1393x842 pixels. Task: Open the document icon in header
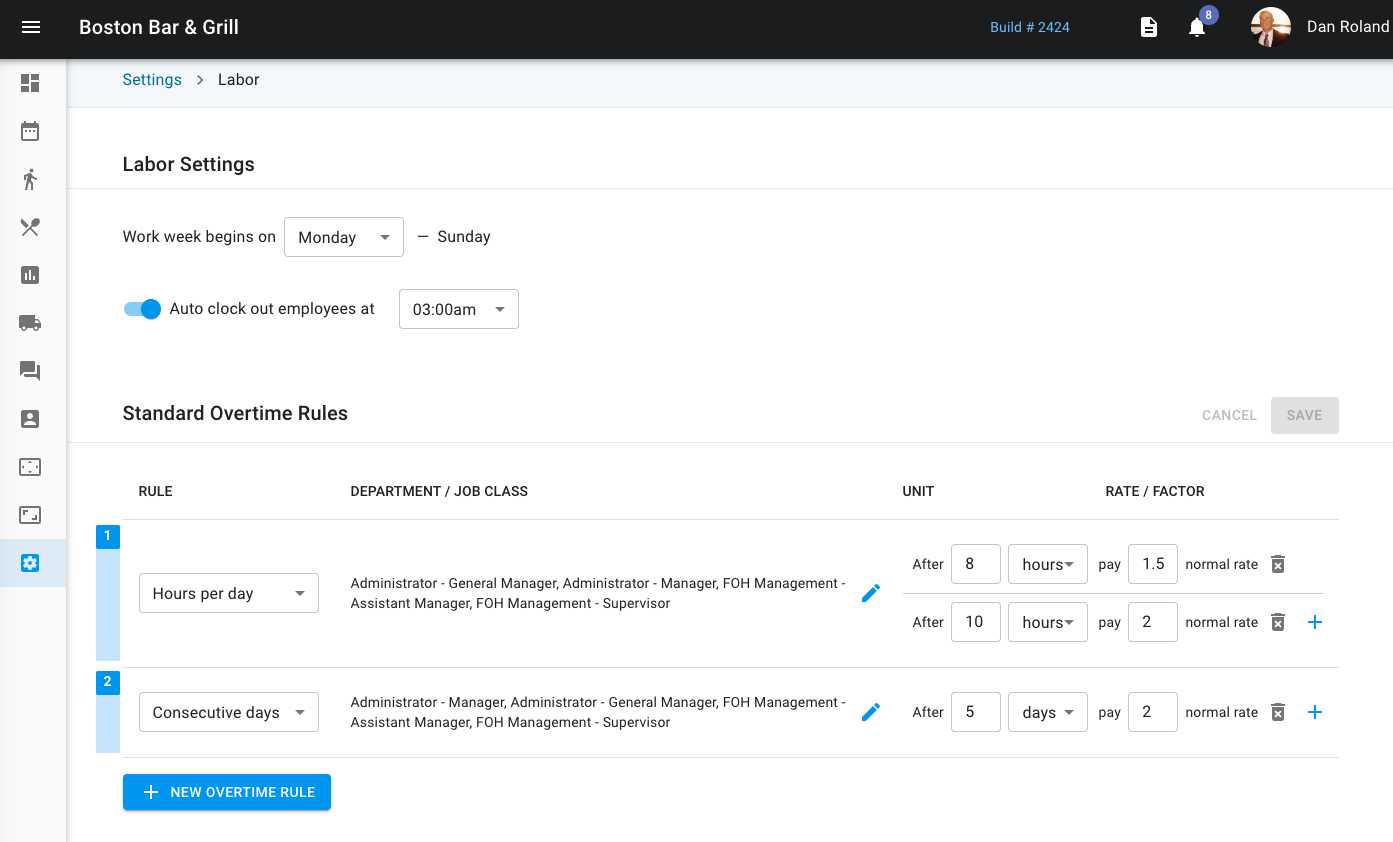pyautogui.click(x=1149, y=28)
